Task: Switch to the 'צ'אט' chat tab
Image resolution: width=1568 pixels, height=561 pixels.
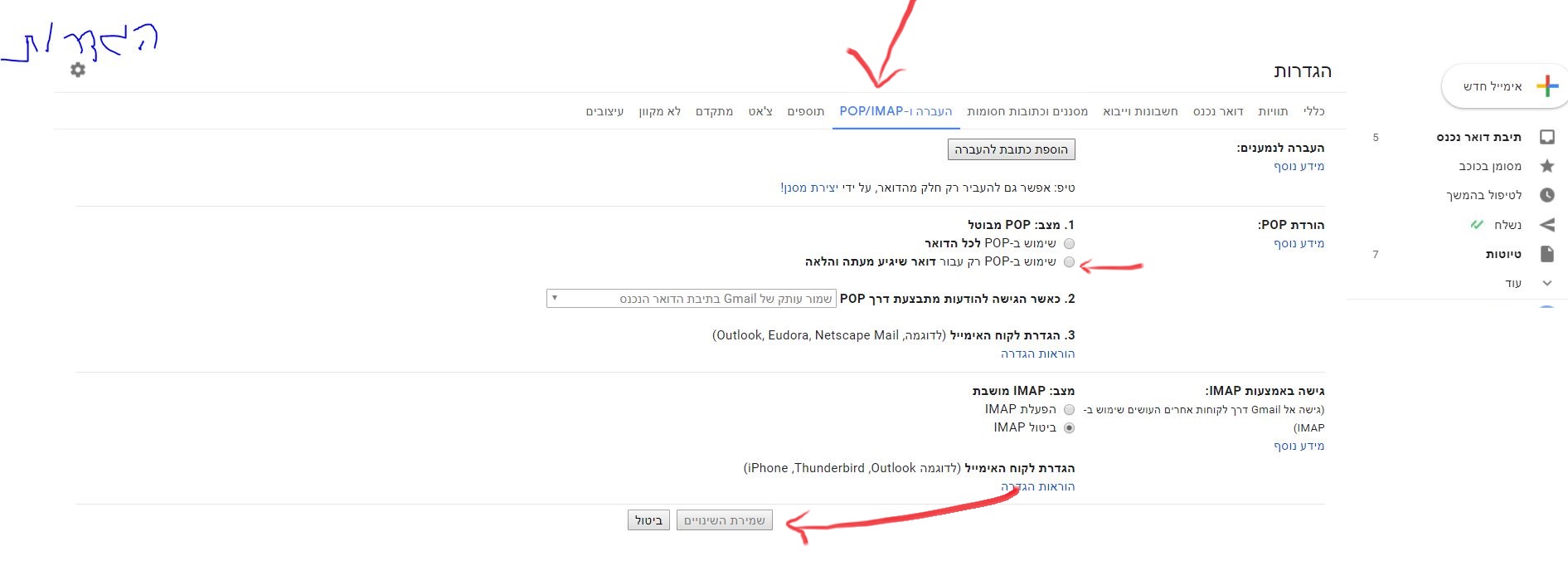Action: [760, 111]
